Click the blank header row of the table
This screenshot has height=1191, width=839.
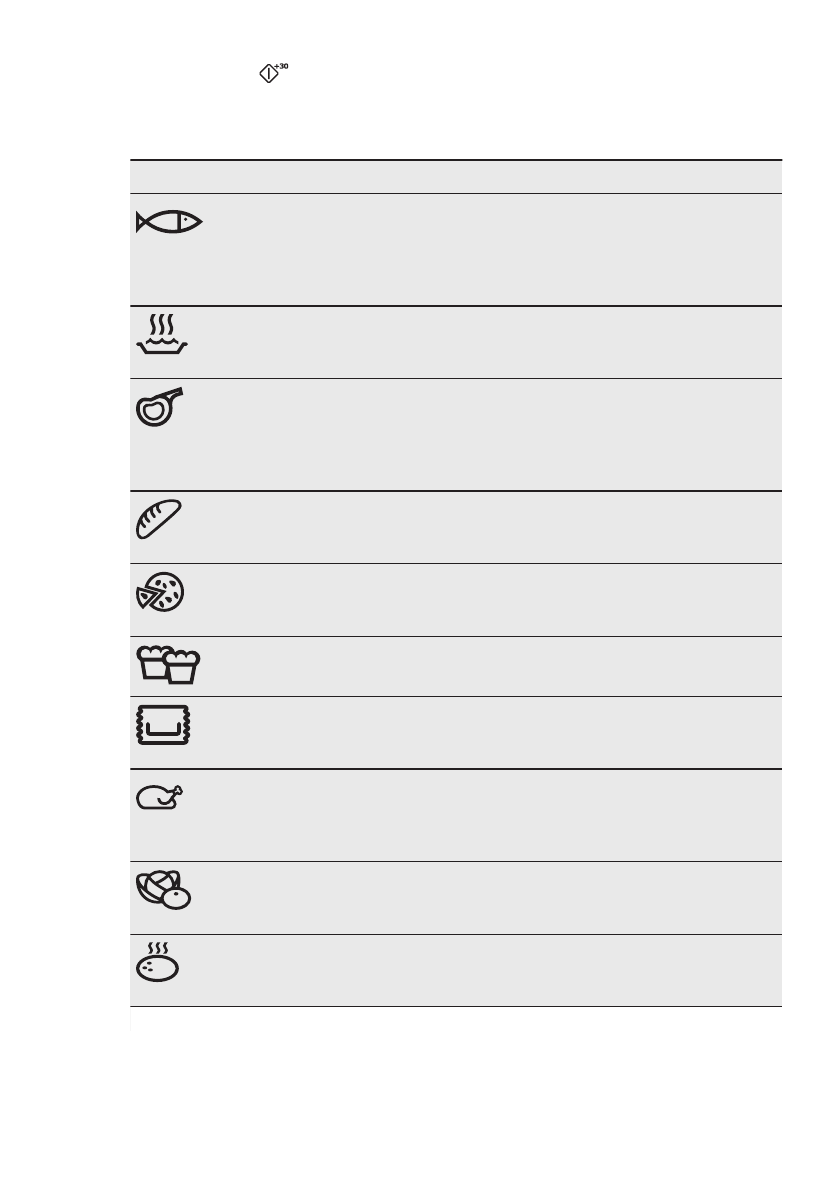[x=455, y=177]
